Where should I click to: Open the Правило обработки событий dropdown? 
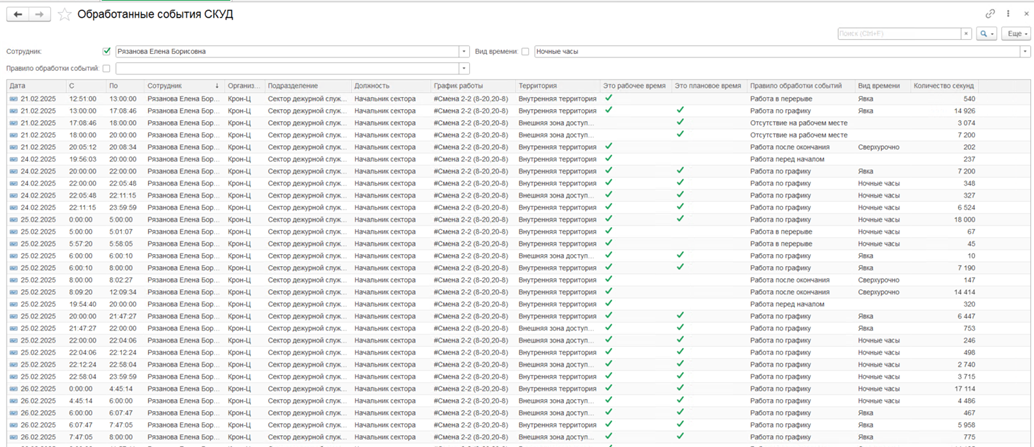pos(464,68)
